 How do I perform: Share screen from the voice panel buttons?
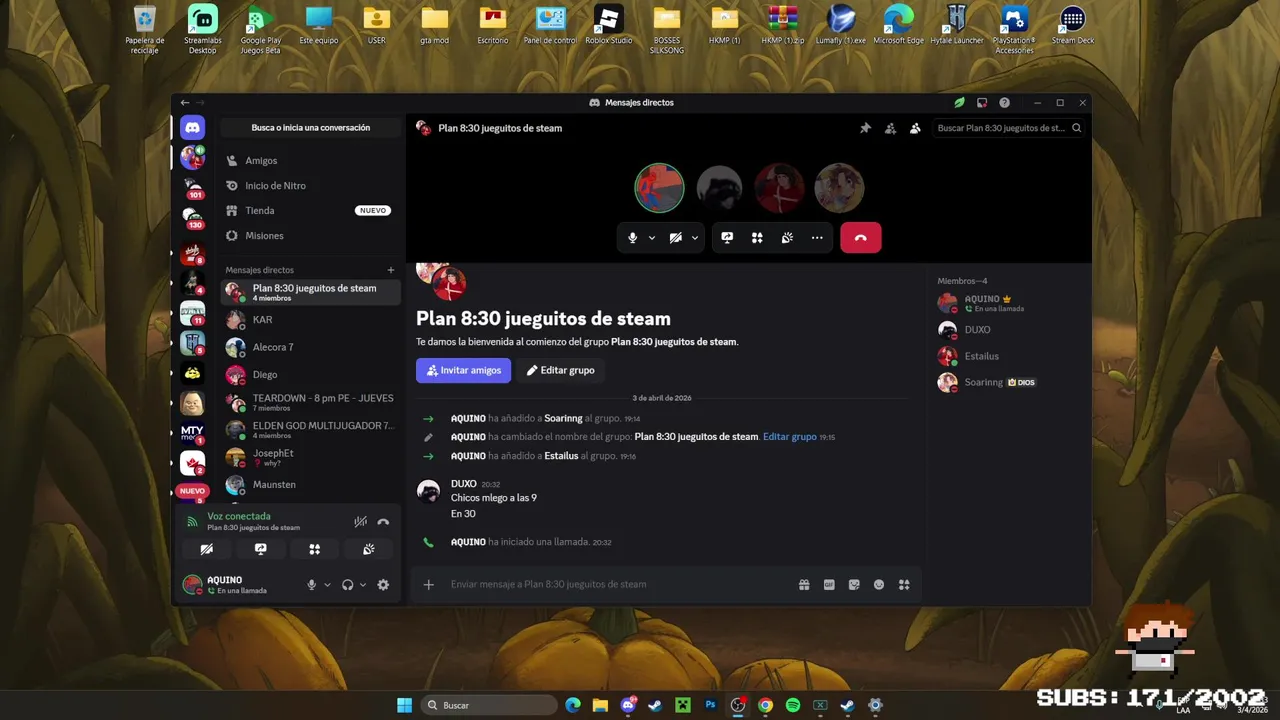[x=260, y=549]
